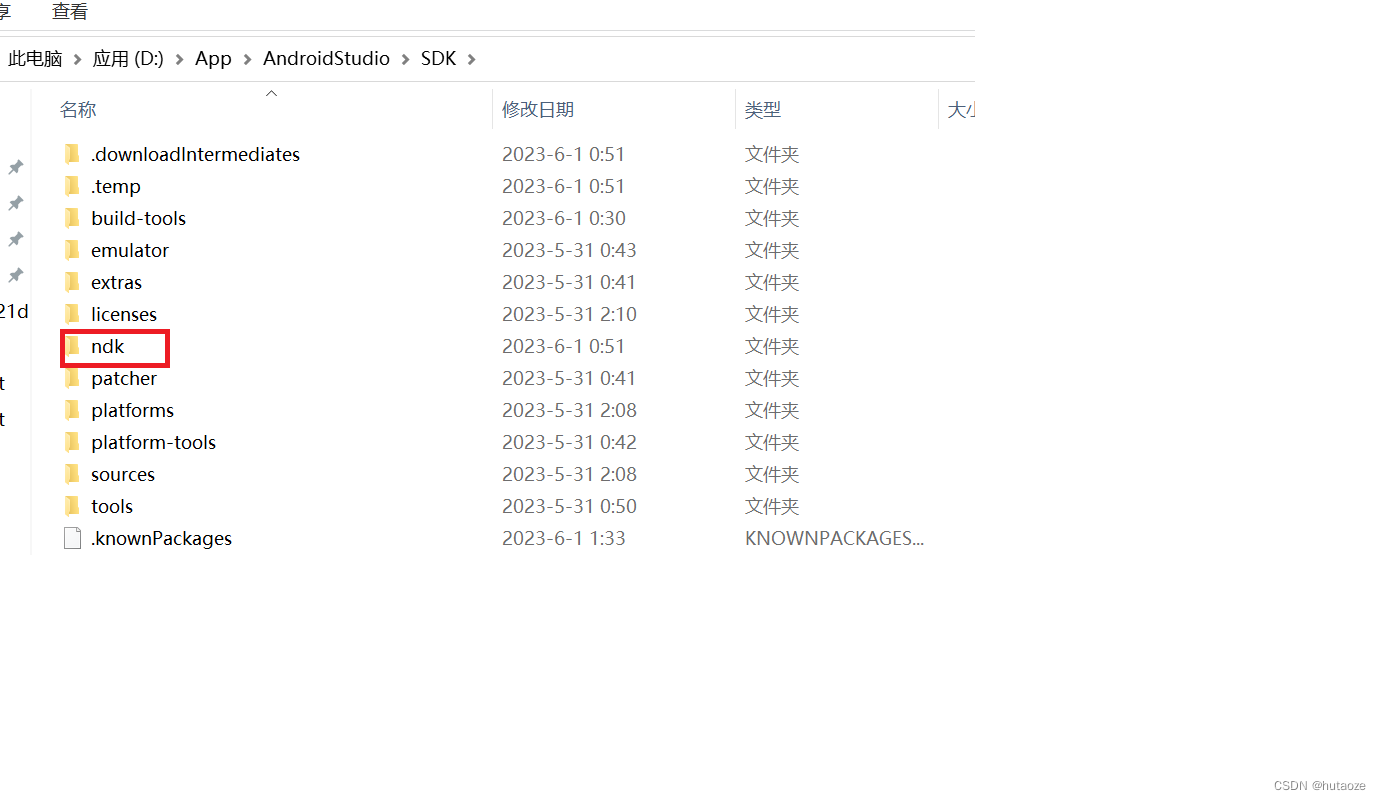Select the tools folder row

[110, 506]
